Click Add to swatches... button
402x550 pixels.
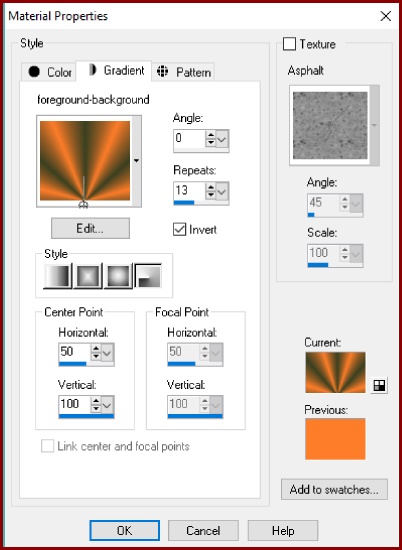pos(334,489)
